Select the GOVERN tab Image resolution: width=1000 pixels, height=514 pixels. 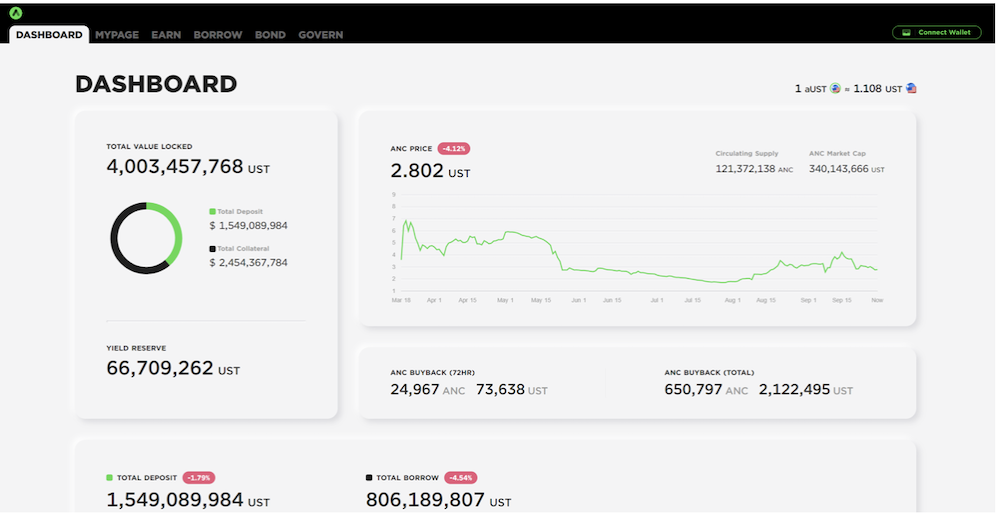[x=321, y=35]
